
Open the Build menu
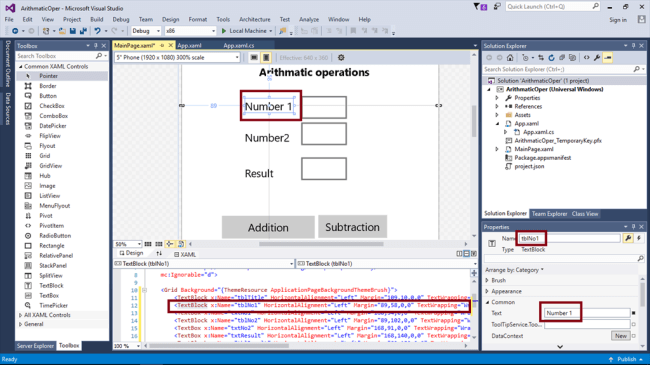[x=97, y=19]
